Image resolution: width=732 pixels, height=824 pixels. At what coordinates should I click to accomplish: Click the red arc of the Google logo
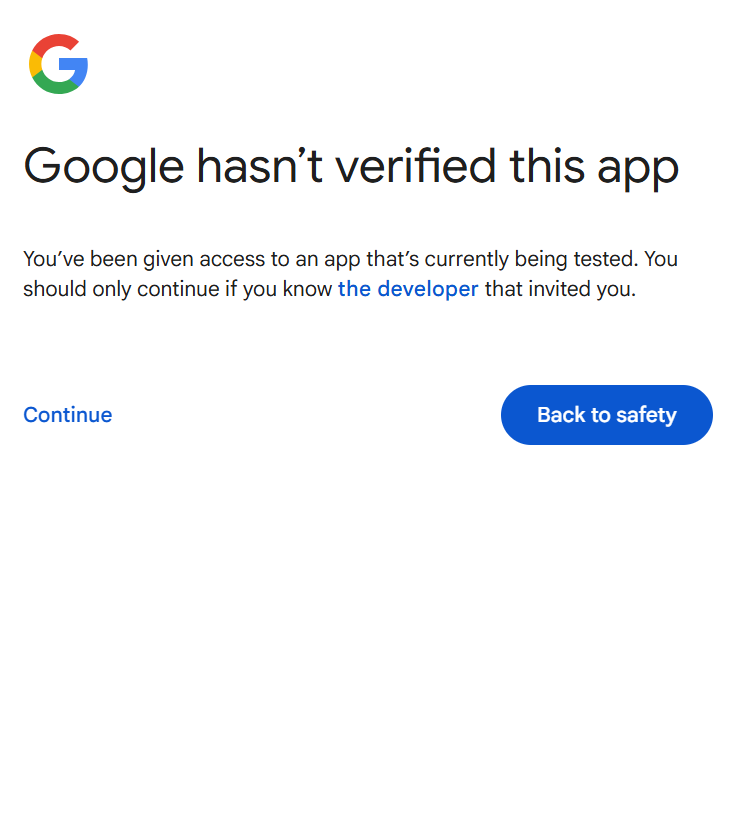[52, 42]
